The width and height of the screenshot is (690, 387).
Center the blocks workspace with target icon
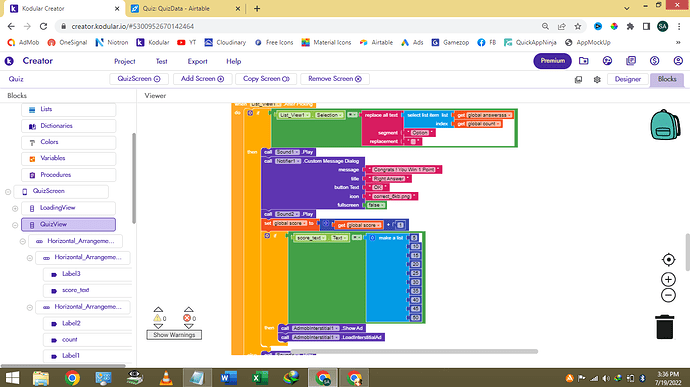pyautogui.click(x=668, y=260)
